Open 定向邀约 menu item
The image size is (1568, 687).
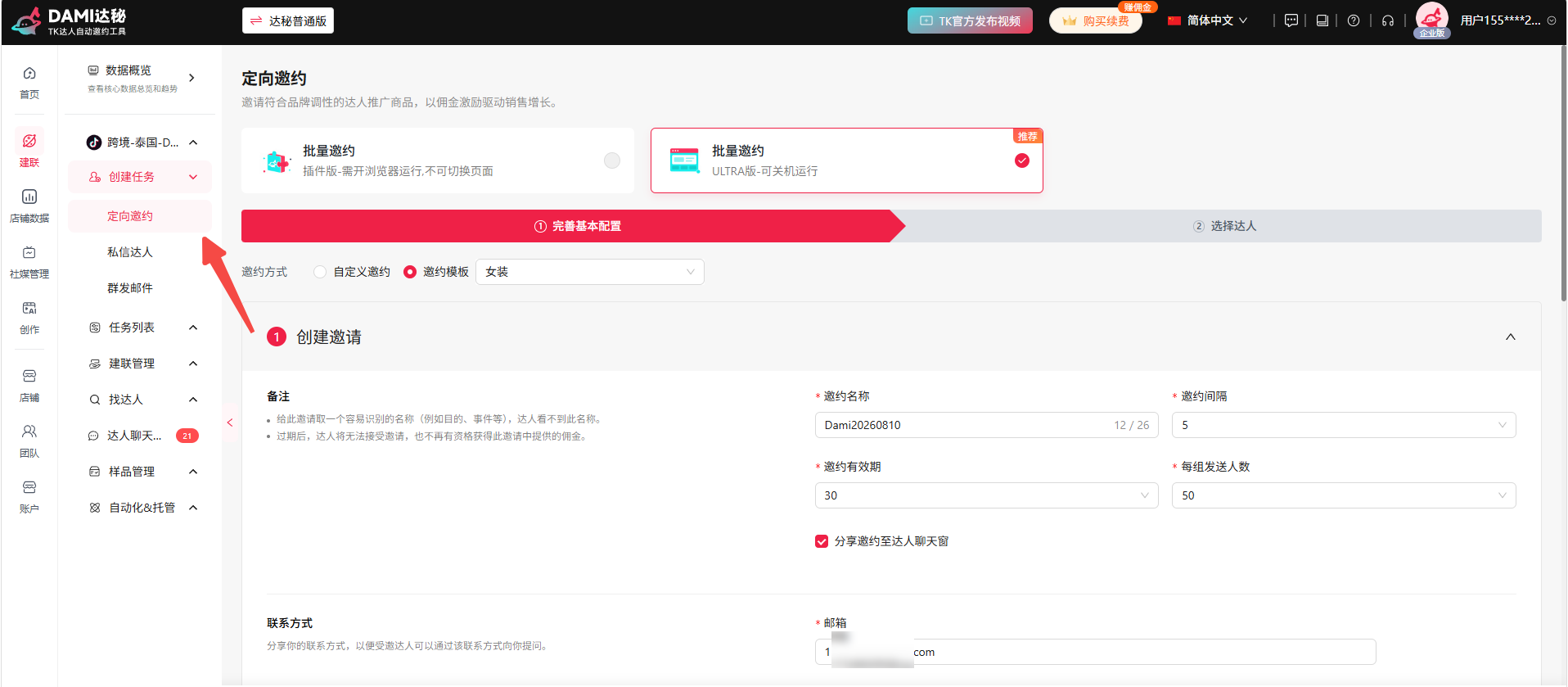pyautogui.click(x=140, y=216)
